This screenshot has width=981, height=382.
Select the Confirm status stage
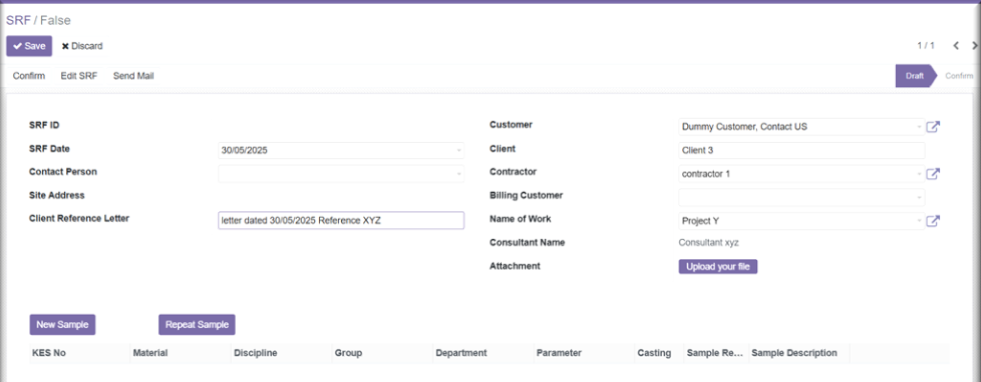pyautogui.click(x=958, y=76)
